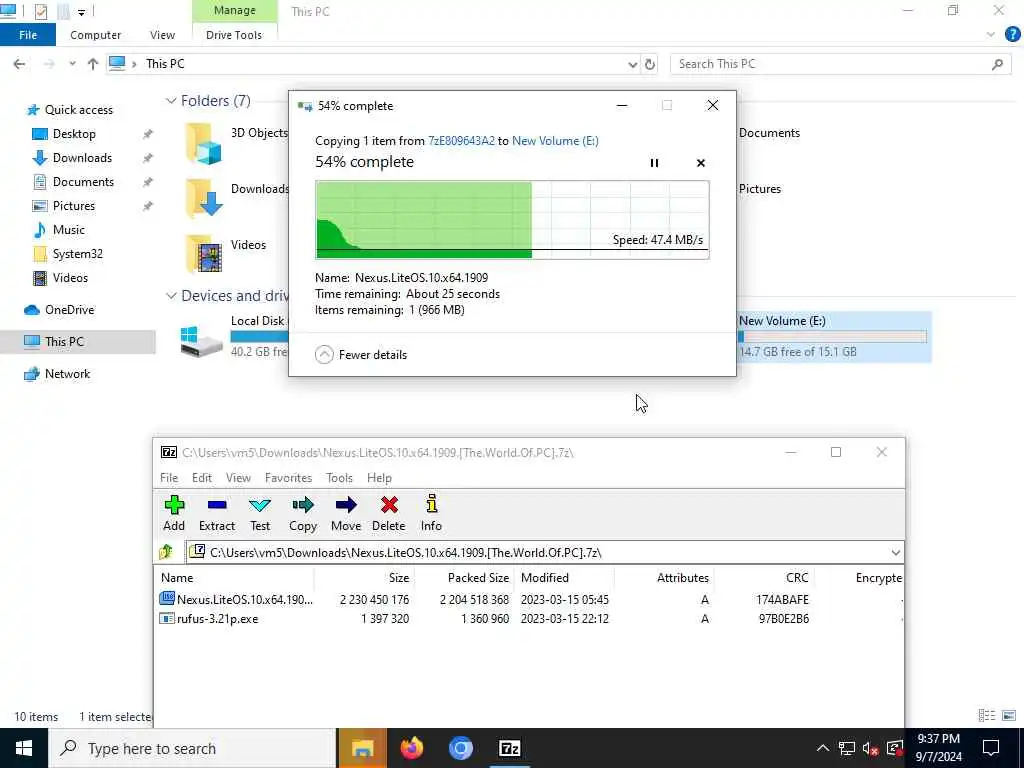This screenshot has height=768, width=1024.
Task: Open the File tab in Explorer
Action: 28,35
